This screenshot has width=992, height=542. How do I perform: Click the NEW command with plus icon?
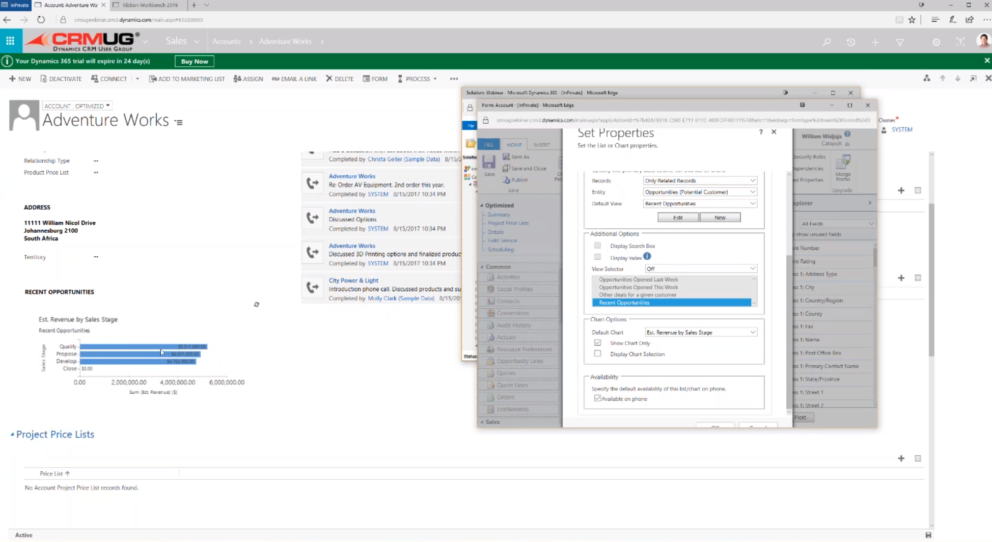click(20, 79)
